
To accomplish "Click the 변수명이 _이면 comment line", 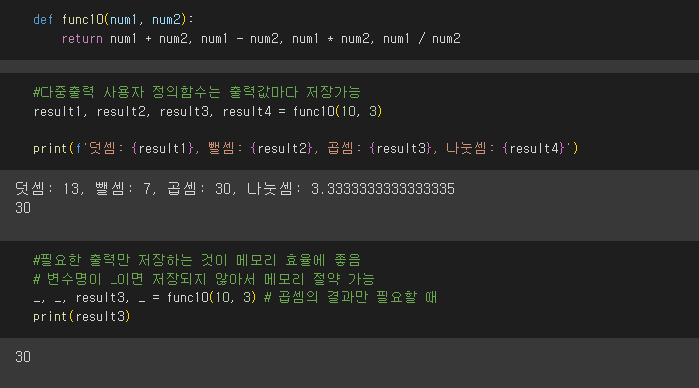I will (x=204, y=279).
